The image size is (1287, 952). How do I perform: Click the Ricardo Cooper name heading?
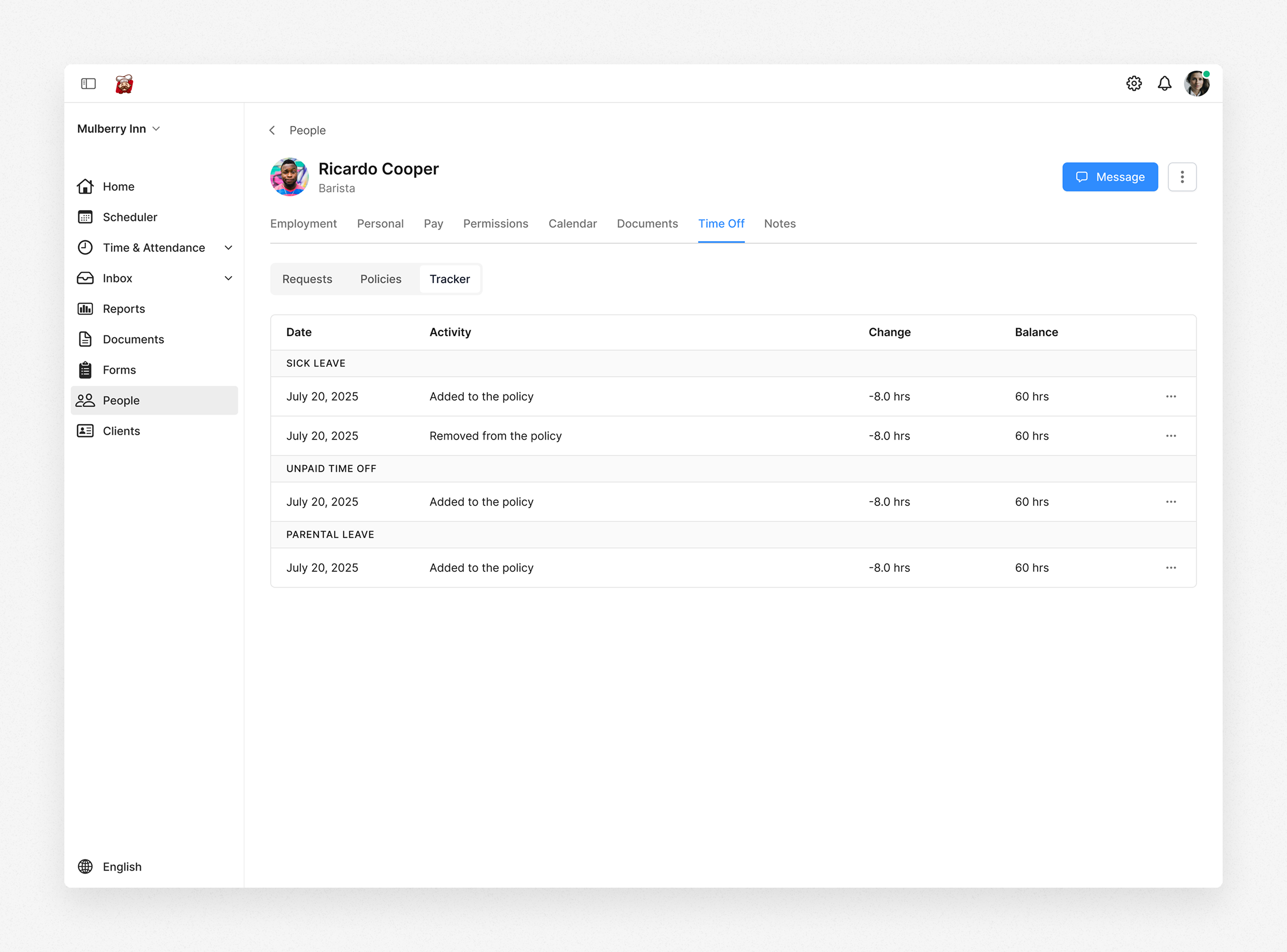[378, 169]
